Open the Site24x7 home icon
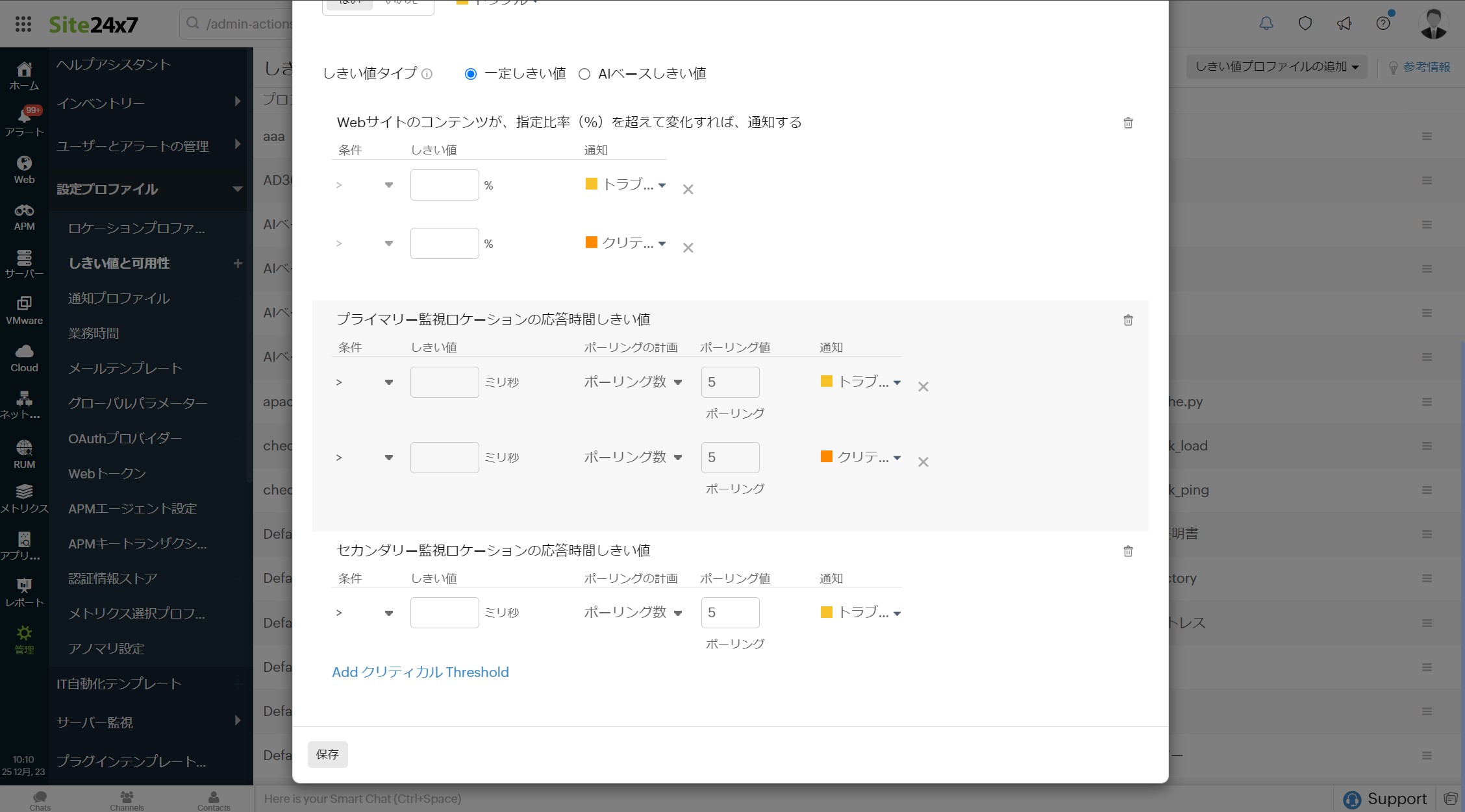 click(24, 68)
